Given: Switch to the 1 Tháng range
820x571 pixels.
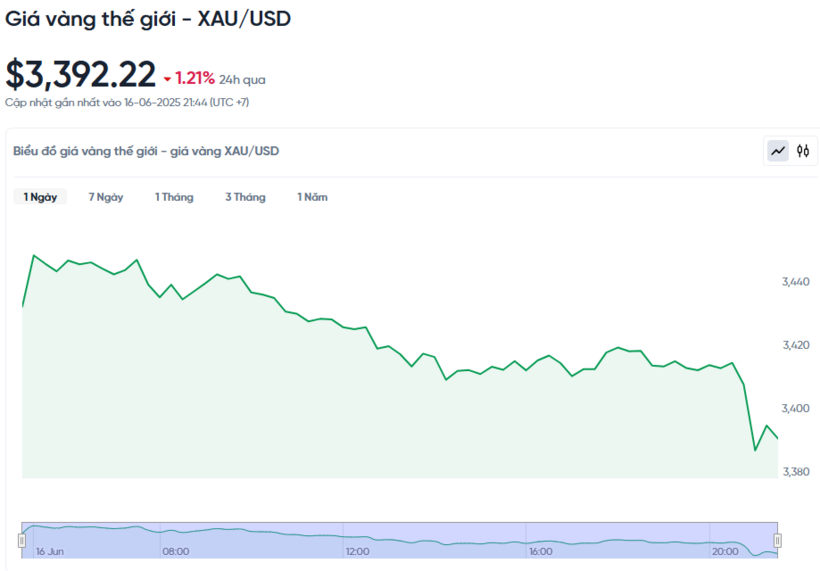Looking at the screenshot, I should tap(174, 197).
